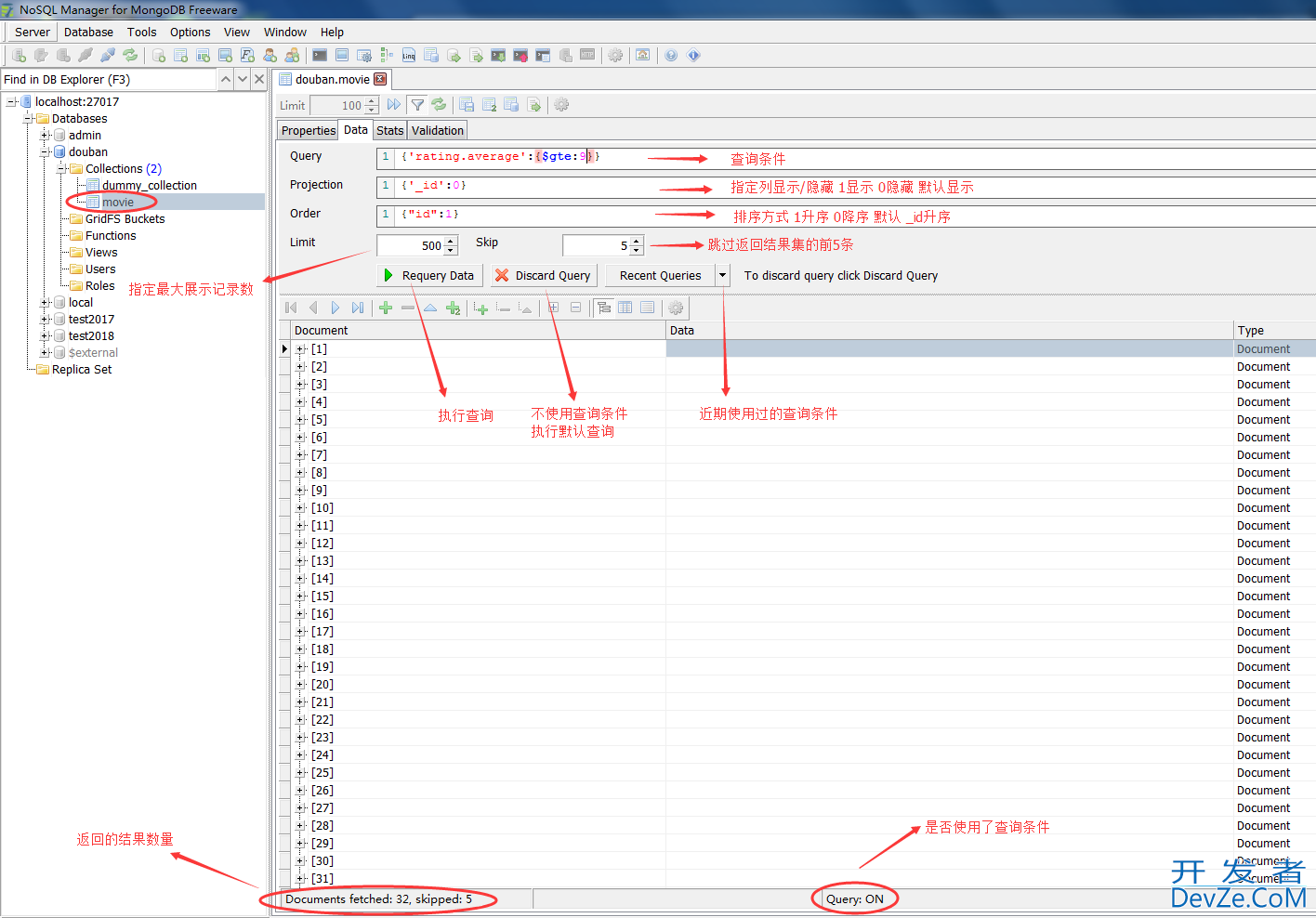Click the blue triangle edit document icon
The width and height of the screenshot is (1316, 918).
(x=430, y=308)
